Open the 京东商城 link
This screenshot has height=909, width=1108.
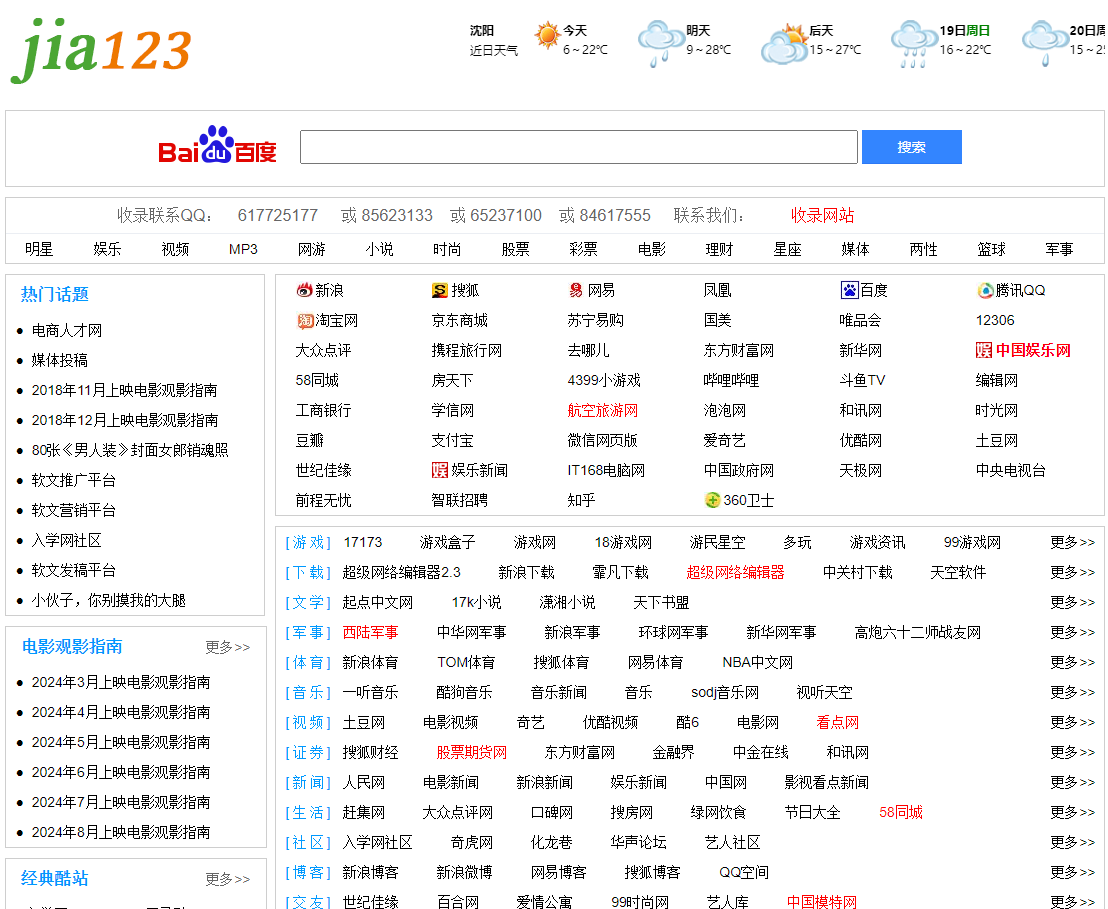(x=460, y=321)
